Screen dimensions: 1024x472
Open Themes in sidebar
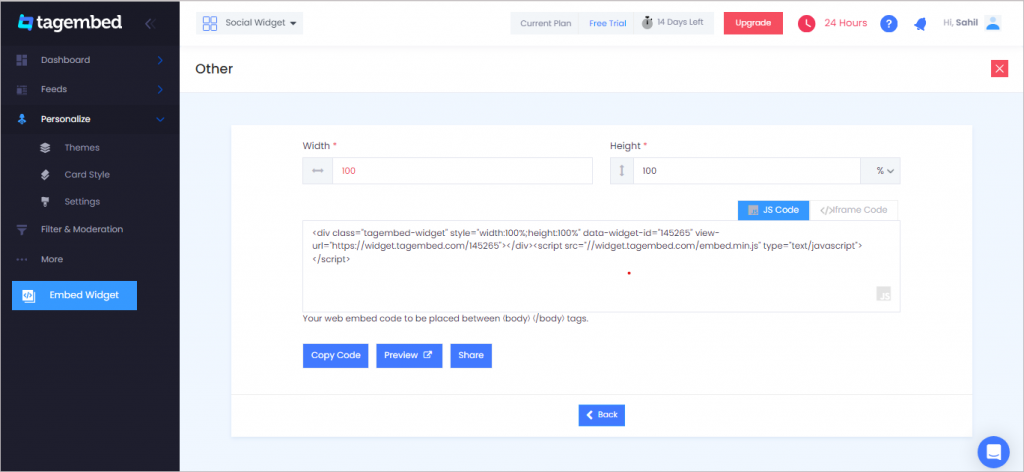point(82,148)
